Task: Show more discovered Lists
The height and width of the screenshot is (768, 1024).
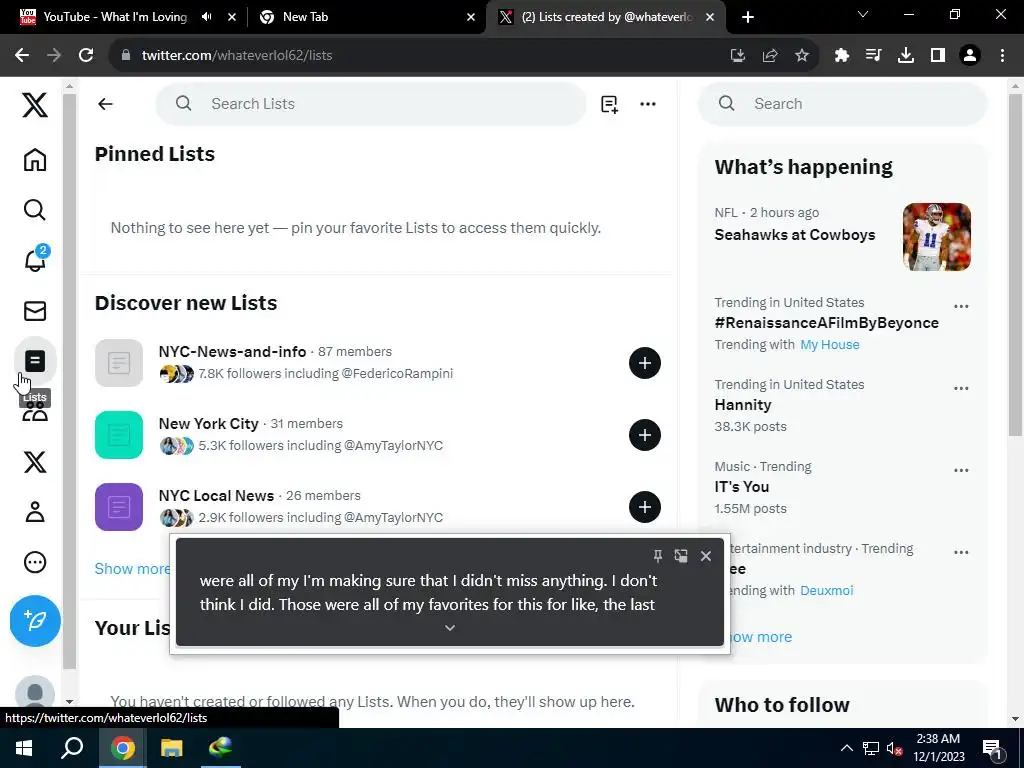Action: pyautogui.click(x=132, y=569)
